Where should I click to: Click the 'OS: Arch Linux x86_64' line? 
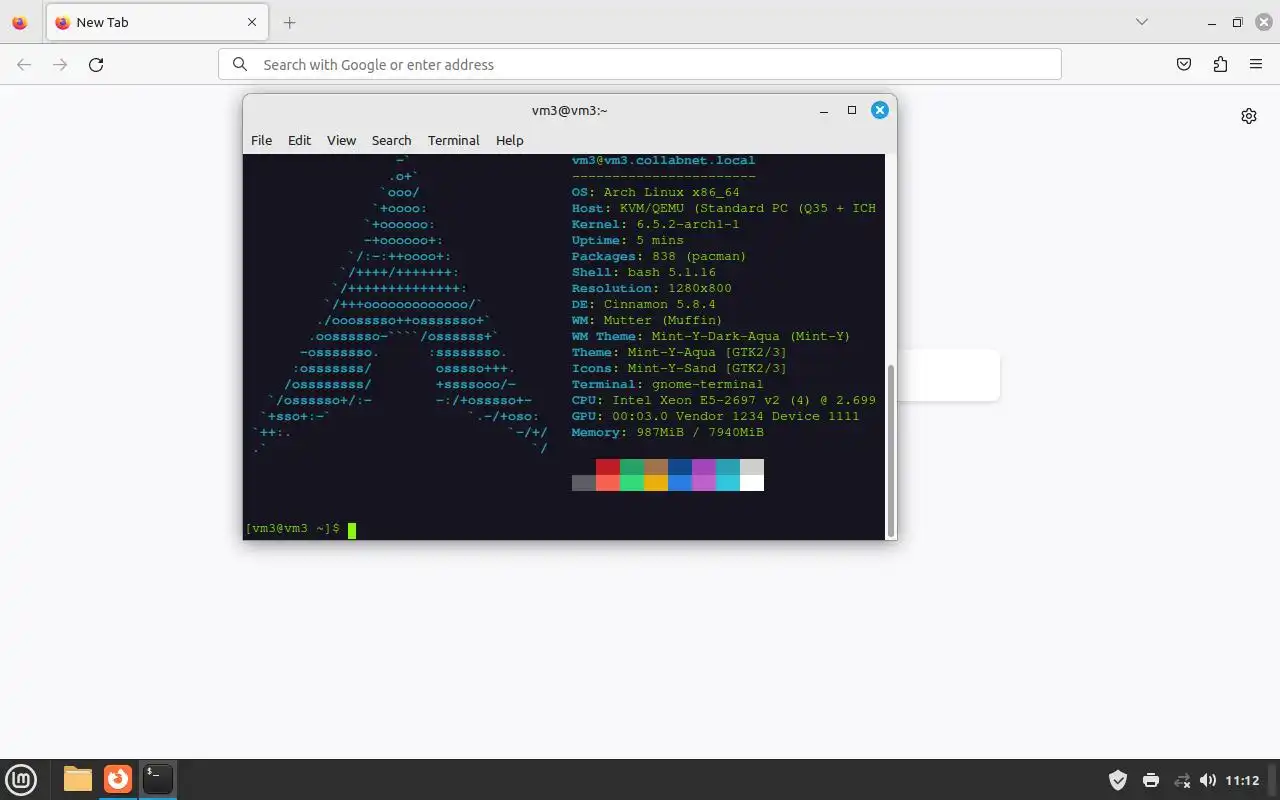[x=656, y=192]
